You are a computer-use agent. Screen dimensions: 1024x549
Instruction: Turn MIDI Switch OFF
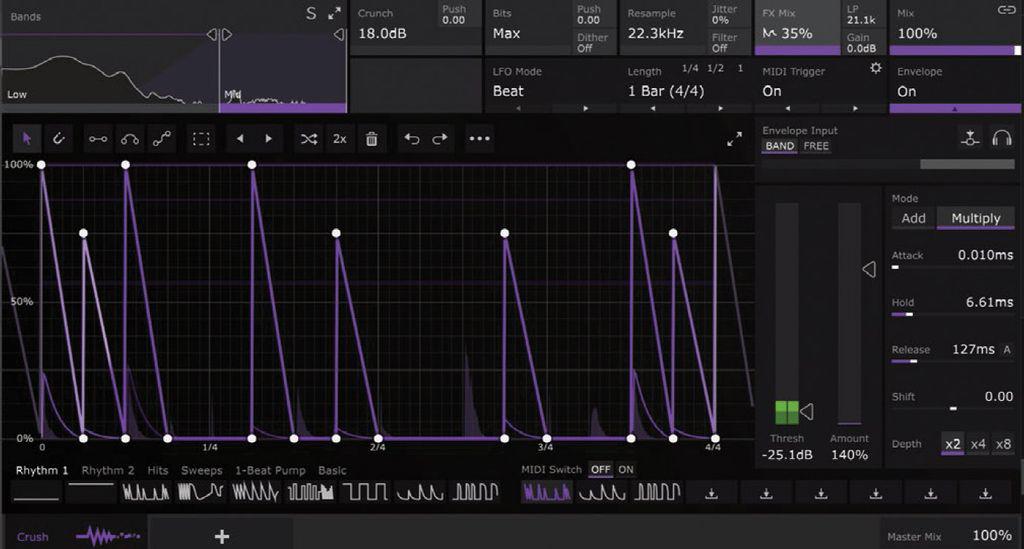pos(600,469)
